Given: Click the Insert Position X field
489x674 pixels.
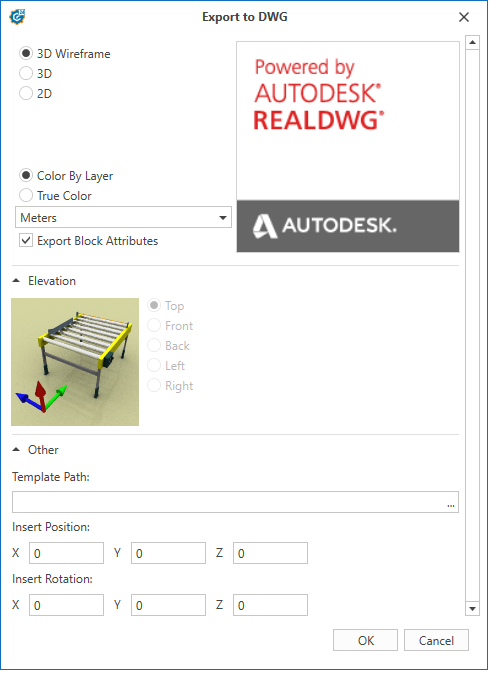Looking at the screenshot, I should (66, 553).
